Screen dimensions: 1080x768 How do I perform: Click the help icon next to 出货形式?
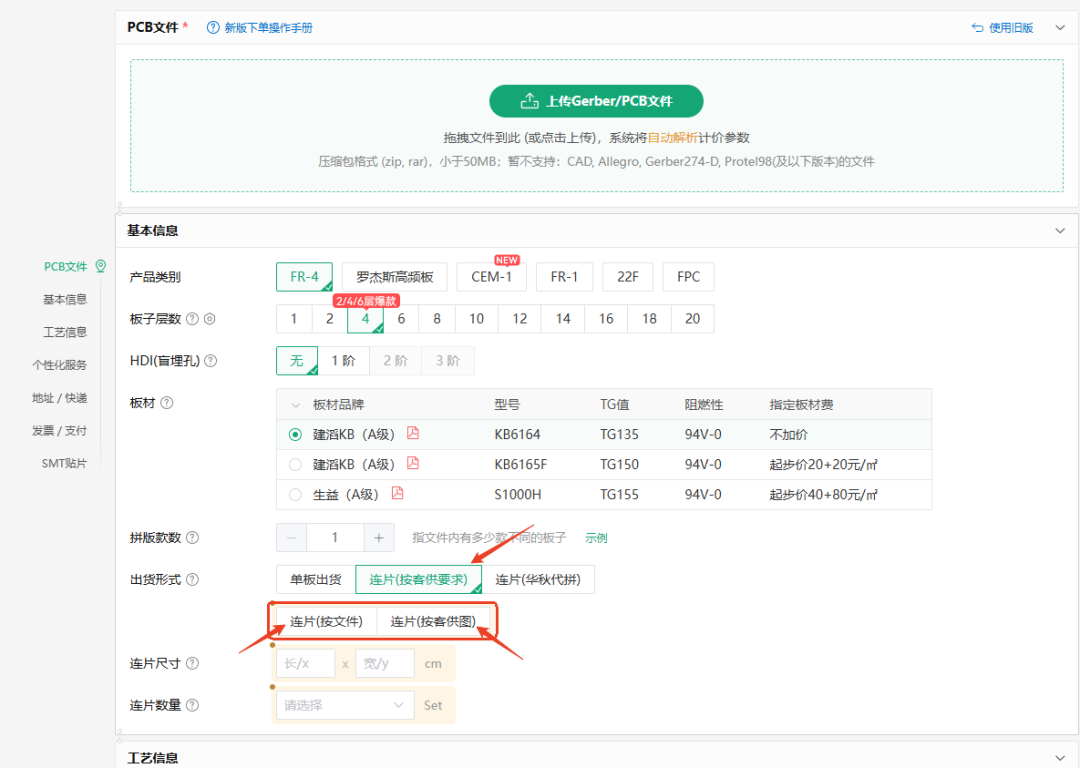pos(193,579)
